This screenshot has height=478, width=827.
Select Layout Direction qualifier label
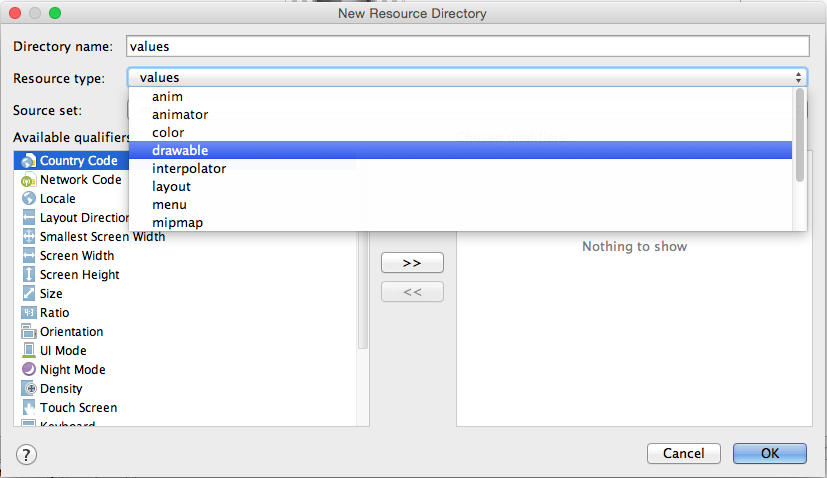click(84, 218)
